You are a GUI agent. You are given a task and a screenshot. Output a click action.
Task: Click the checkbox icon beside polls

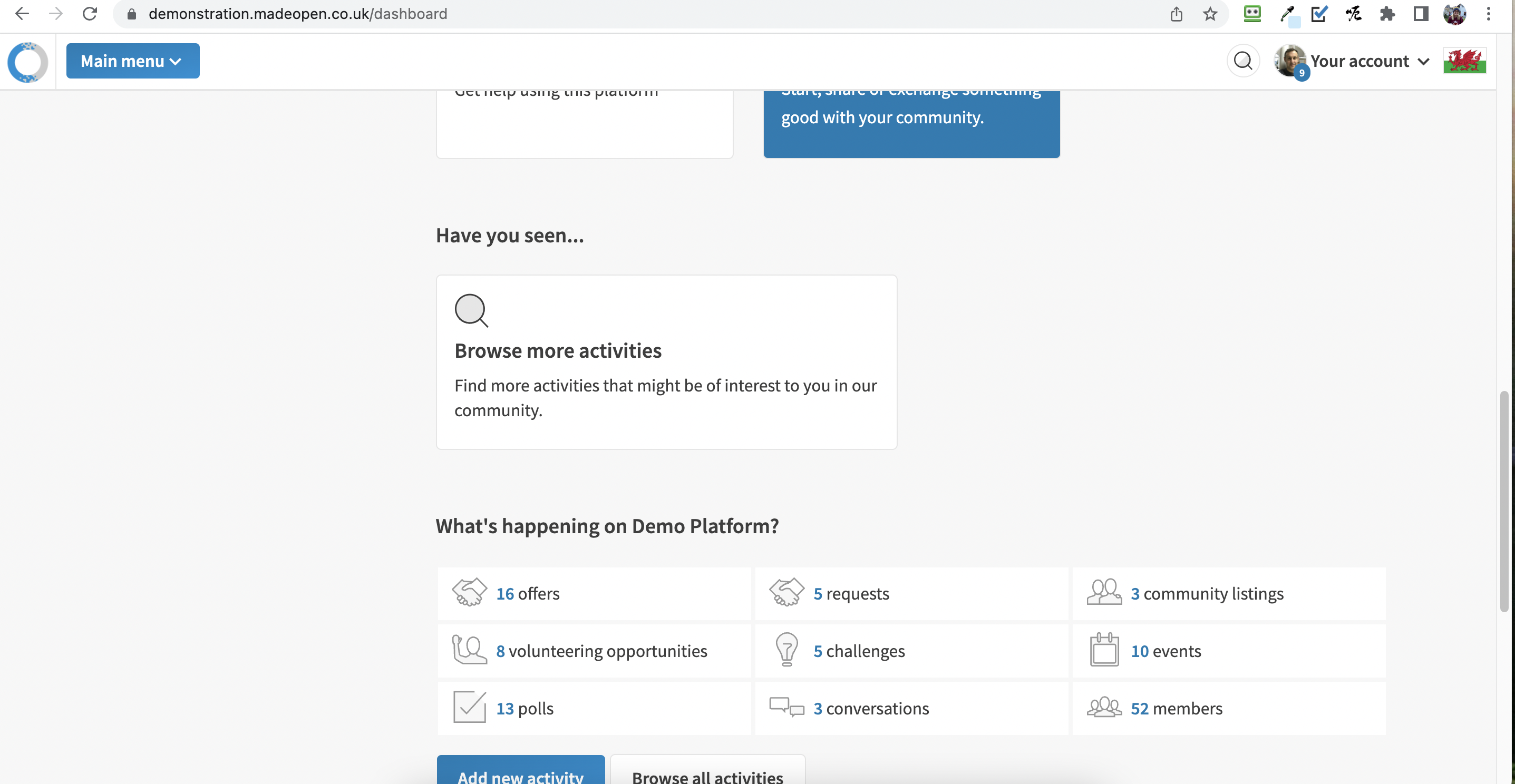(469, 707)
